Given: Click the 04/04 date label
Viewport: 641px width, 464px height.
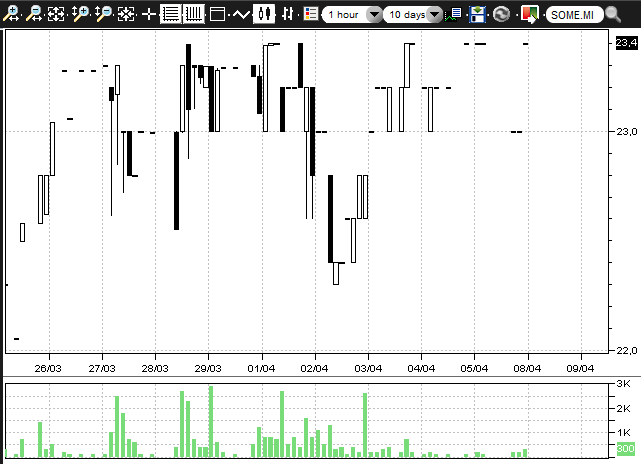Looking at the screenshot, I should (x=421, y=368).
